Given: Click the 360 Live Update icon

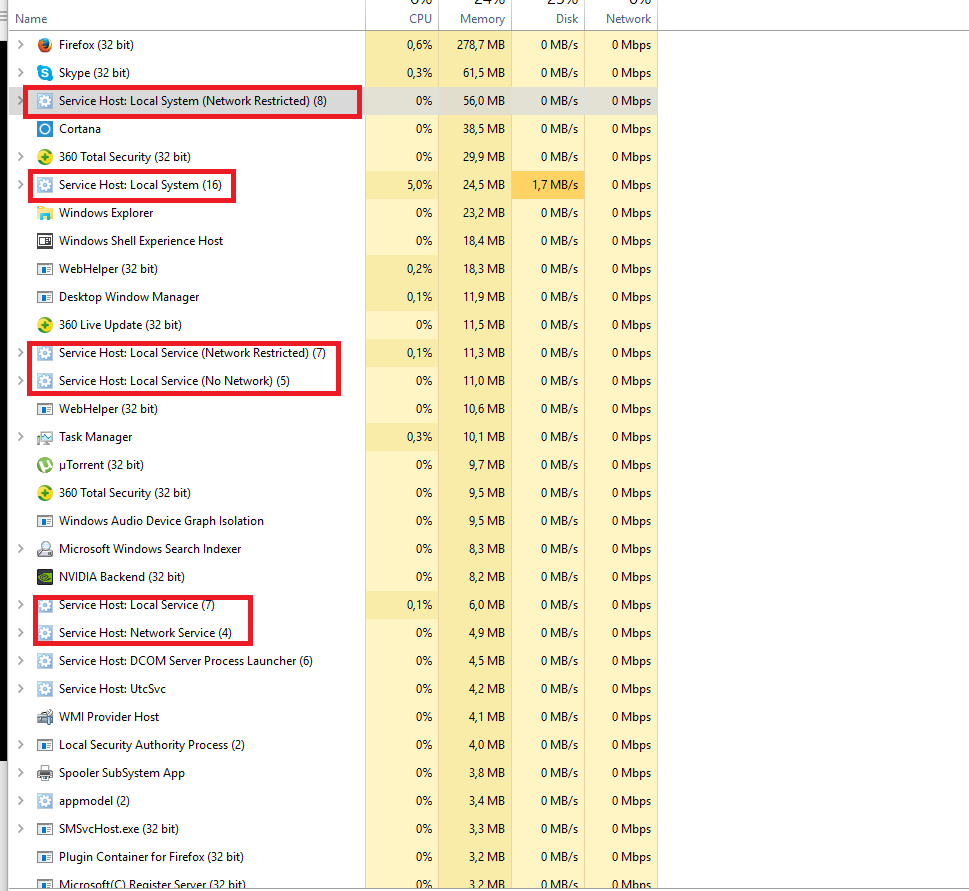Looking at the screenshot, I should pyautogui.click(x=44, y=325).
